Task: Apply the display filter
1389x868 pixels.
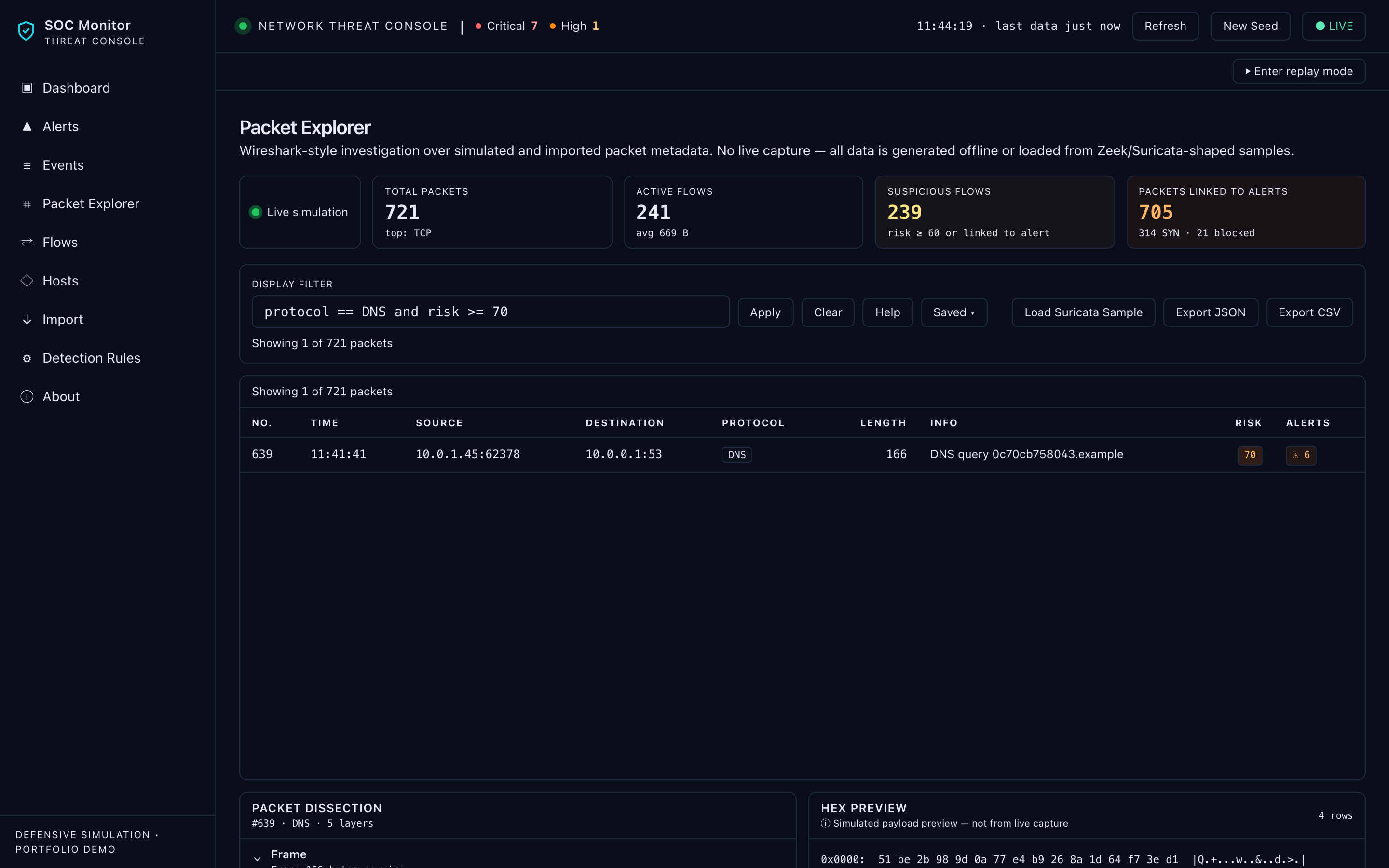Action: tap(765, 312)
